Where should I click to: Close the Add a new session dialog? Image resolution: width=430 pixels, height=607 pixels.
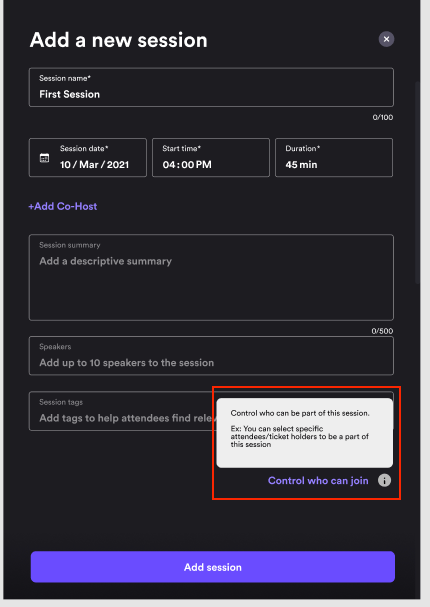tap(386, 39)
